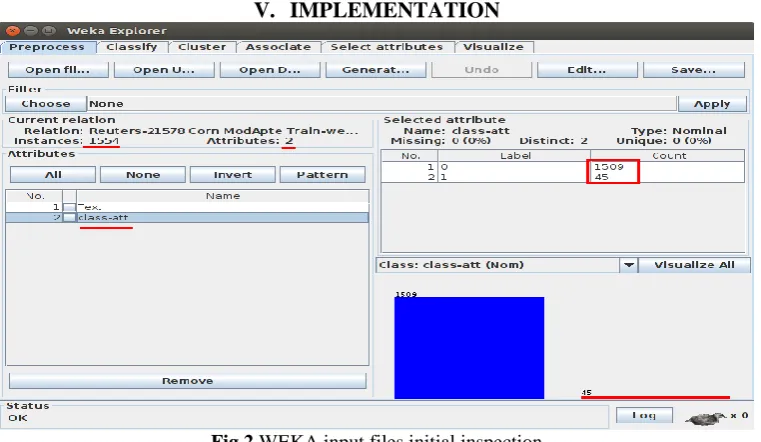The width and height of the screenshot is (761, 442).
Task: Click the Label column header
Action: [514, 156]
